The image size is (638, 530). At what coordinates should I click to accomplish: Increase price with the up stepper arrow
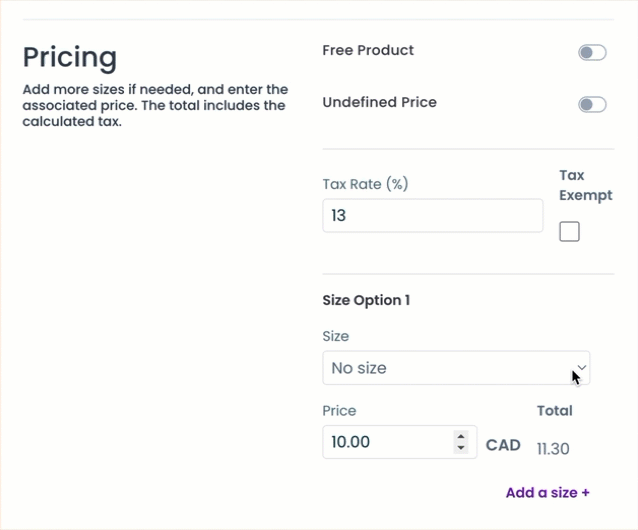pos(460,436)
